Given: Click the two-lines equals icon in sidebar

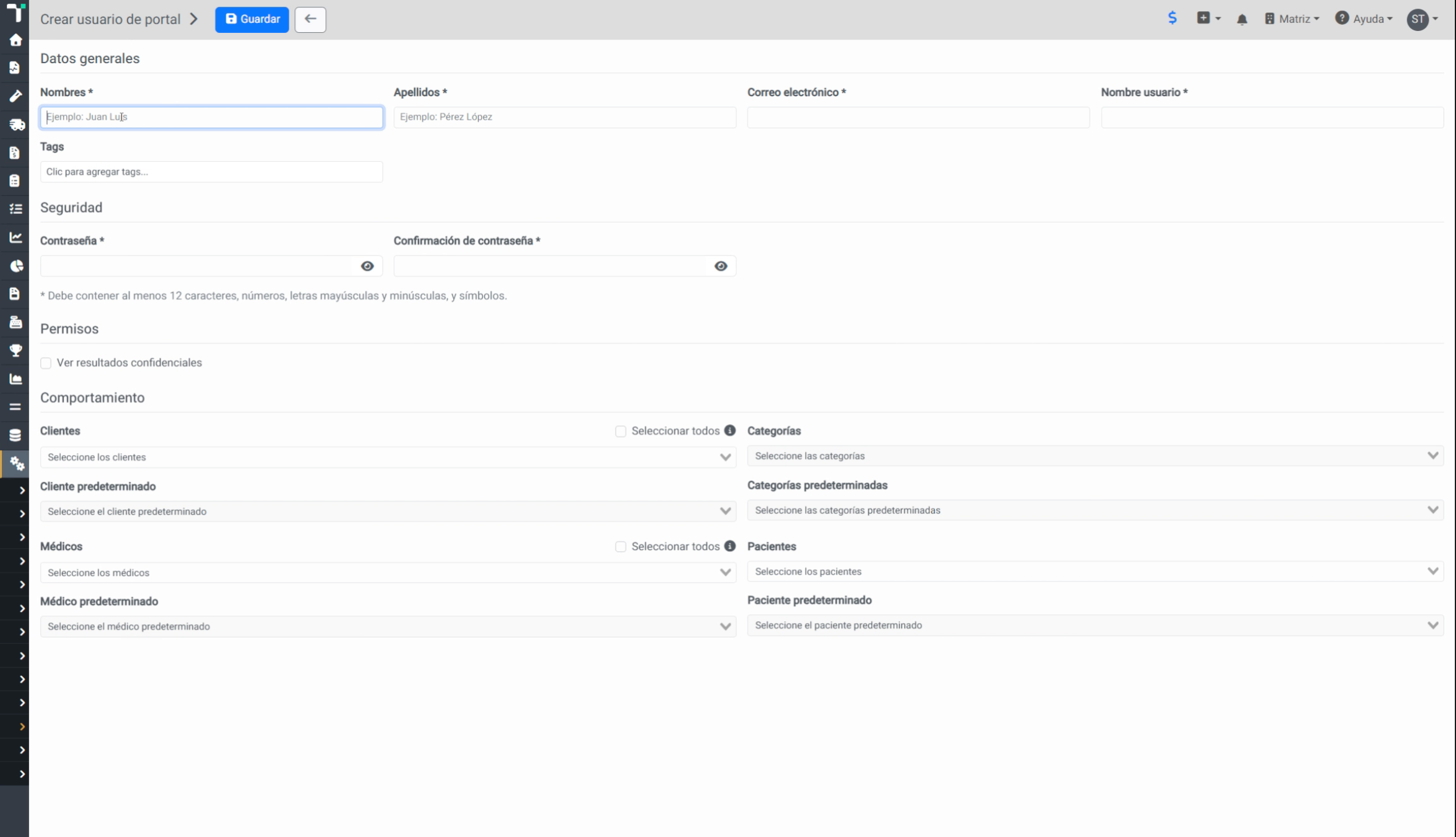Looking at the screenshot, I should (x=15, y=407).
